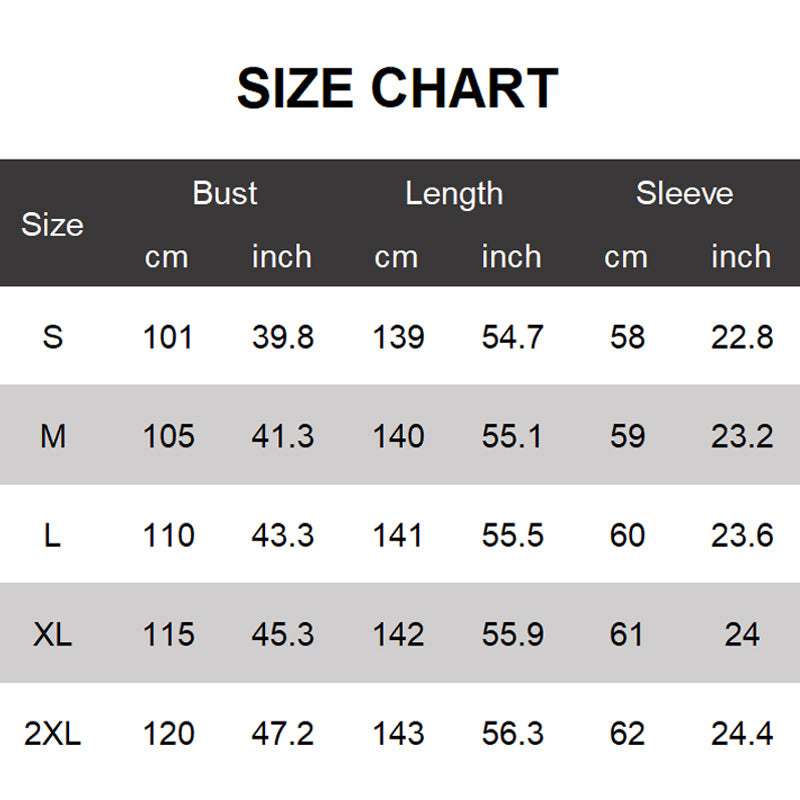800x800 pixels.
Task: Select the M size row label
Action: (x=52, y=436)
